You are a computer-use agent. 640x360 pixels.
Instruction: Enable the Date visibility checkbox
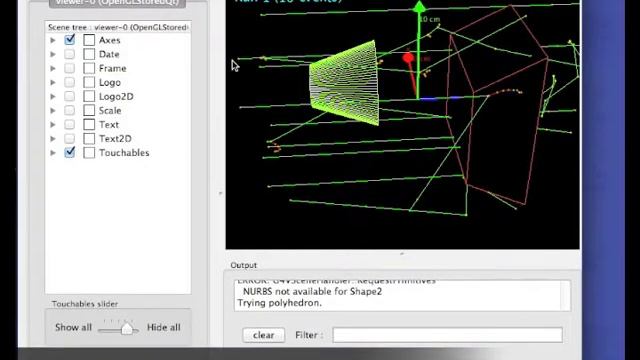pos(70,54)
